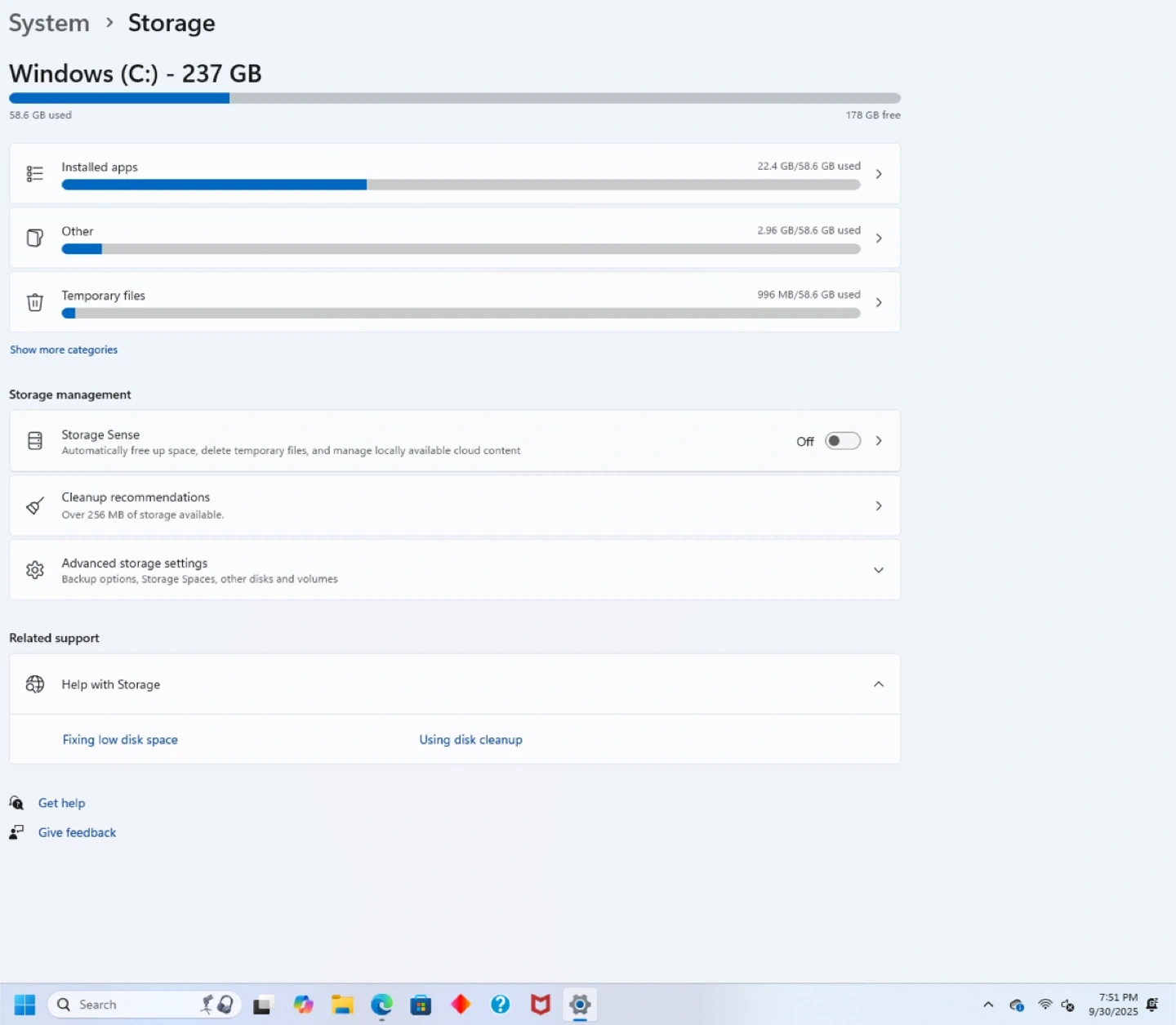The height and width of the screenshot is (1025, 1176).
Task: Go back to System in breadcrumb
Action: tap(49, 23)
